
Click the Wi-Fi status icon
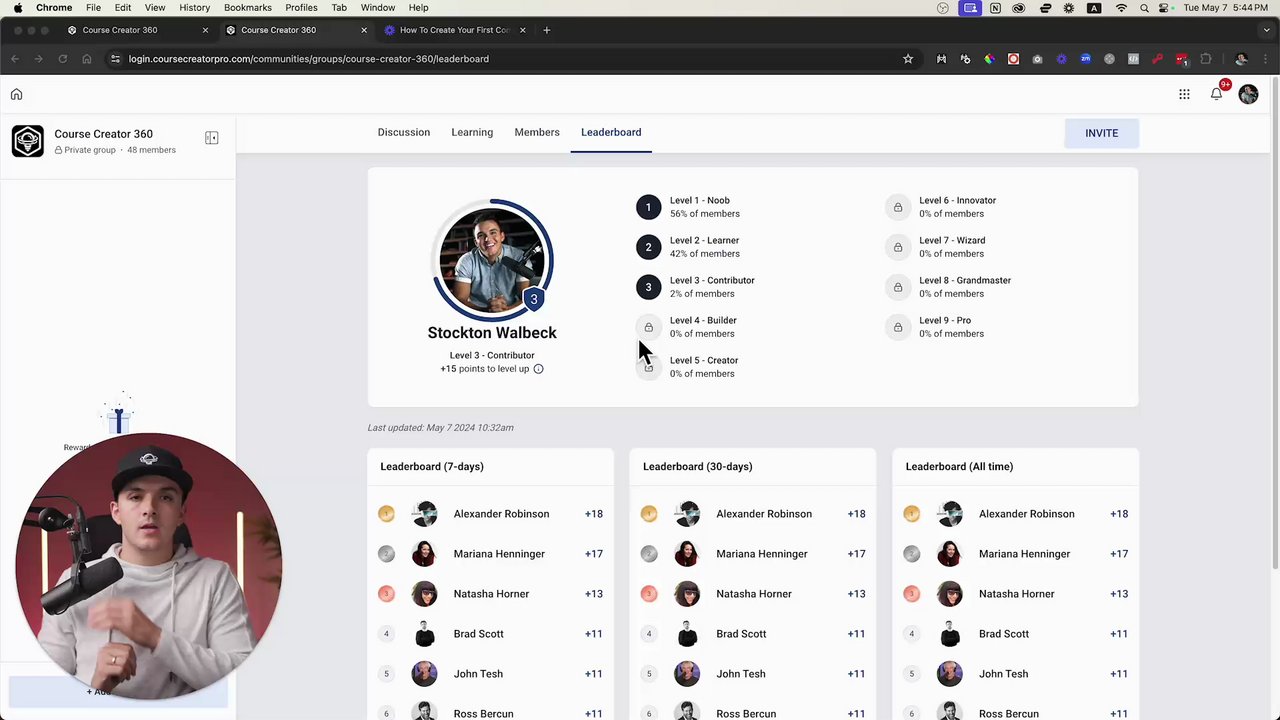1121,8
